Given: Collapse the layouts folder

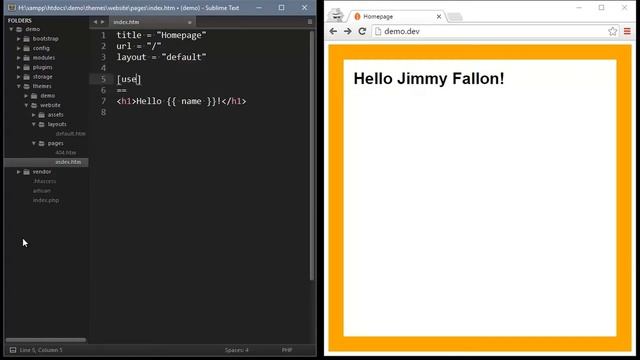Looking at the screenshot, I should 34,124.
